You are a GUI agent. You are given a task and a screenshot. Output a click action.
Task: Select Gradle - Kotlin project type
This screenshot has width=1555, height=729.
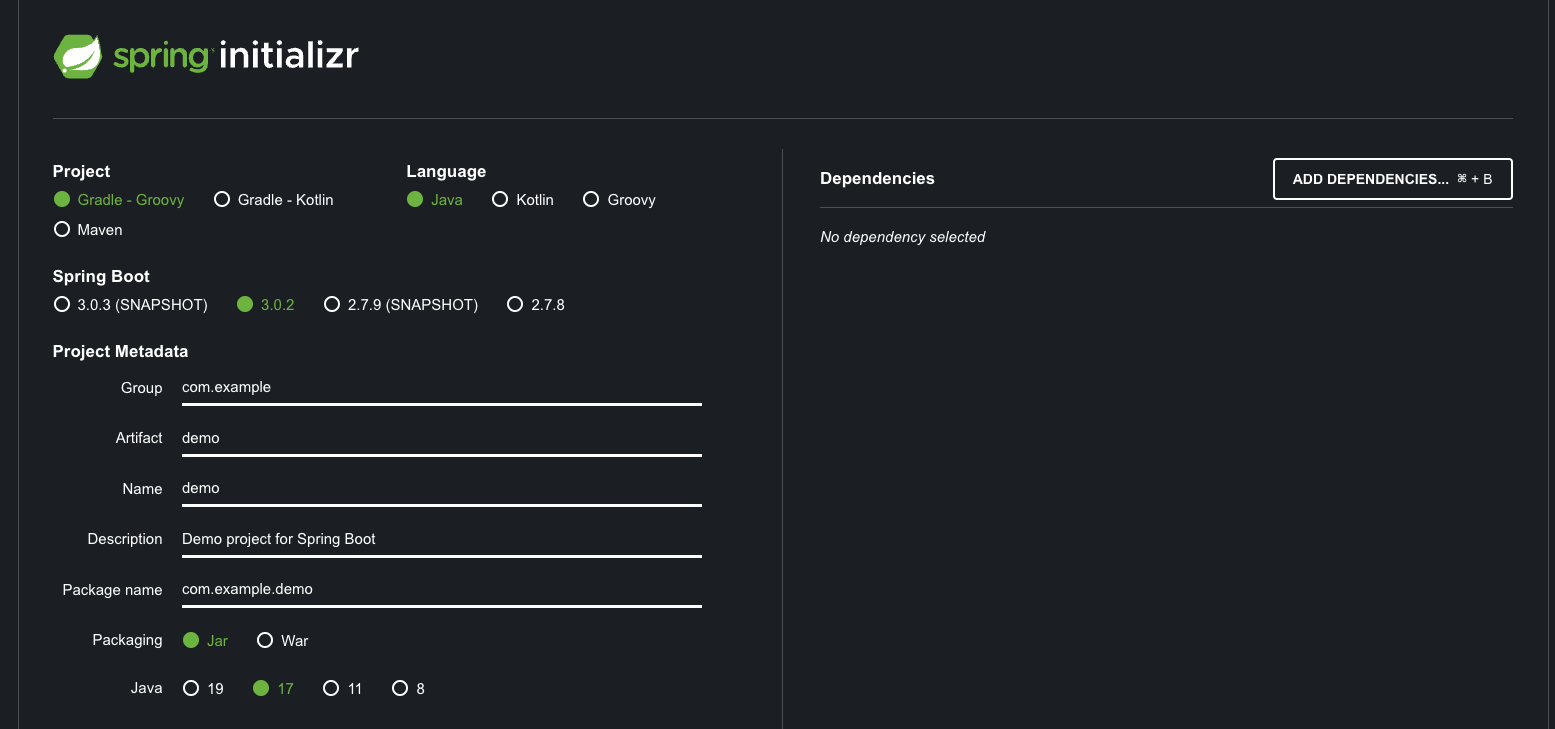(x=274, y=200)
